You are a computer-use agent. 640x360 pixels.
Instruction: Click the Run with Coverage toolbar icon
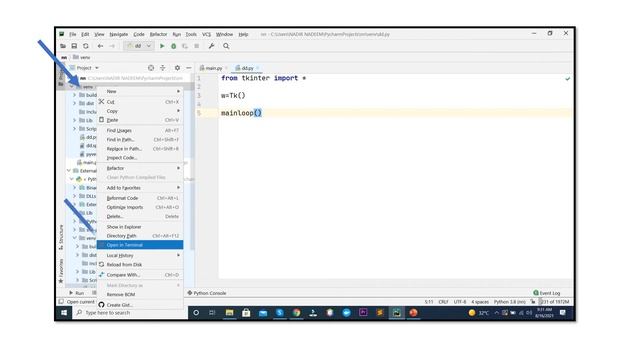pyautogui.click(x=185, y=46)
